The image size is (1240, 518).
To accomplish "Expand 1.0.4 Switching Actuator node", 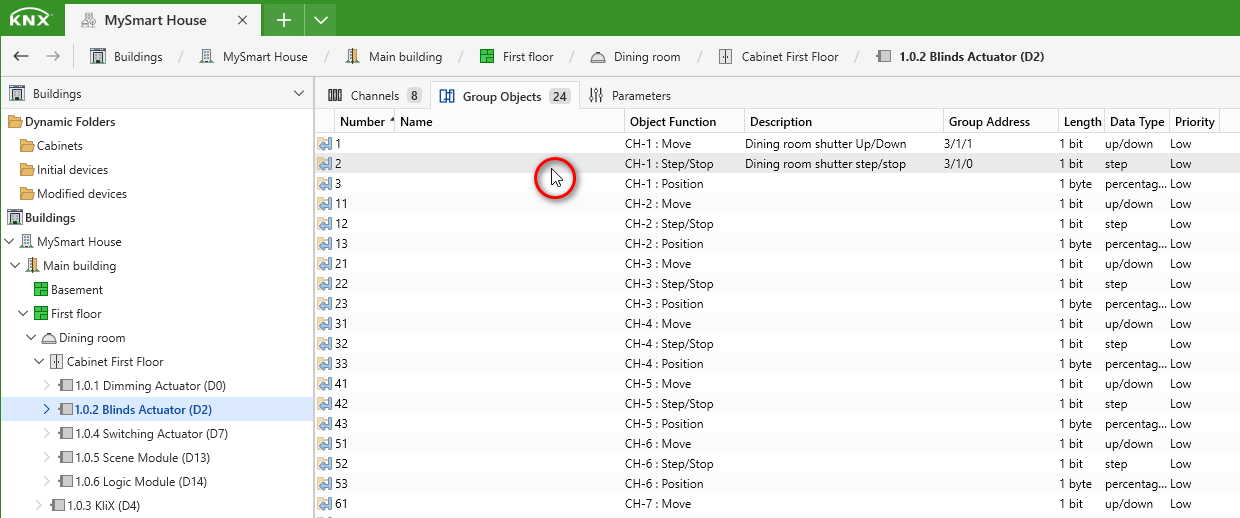I will [47, 434].
